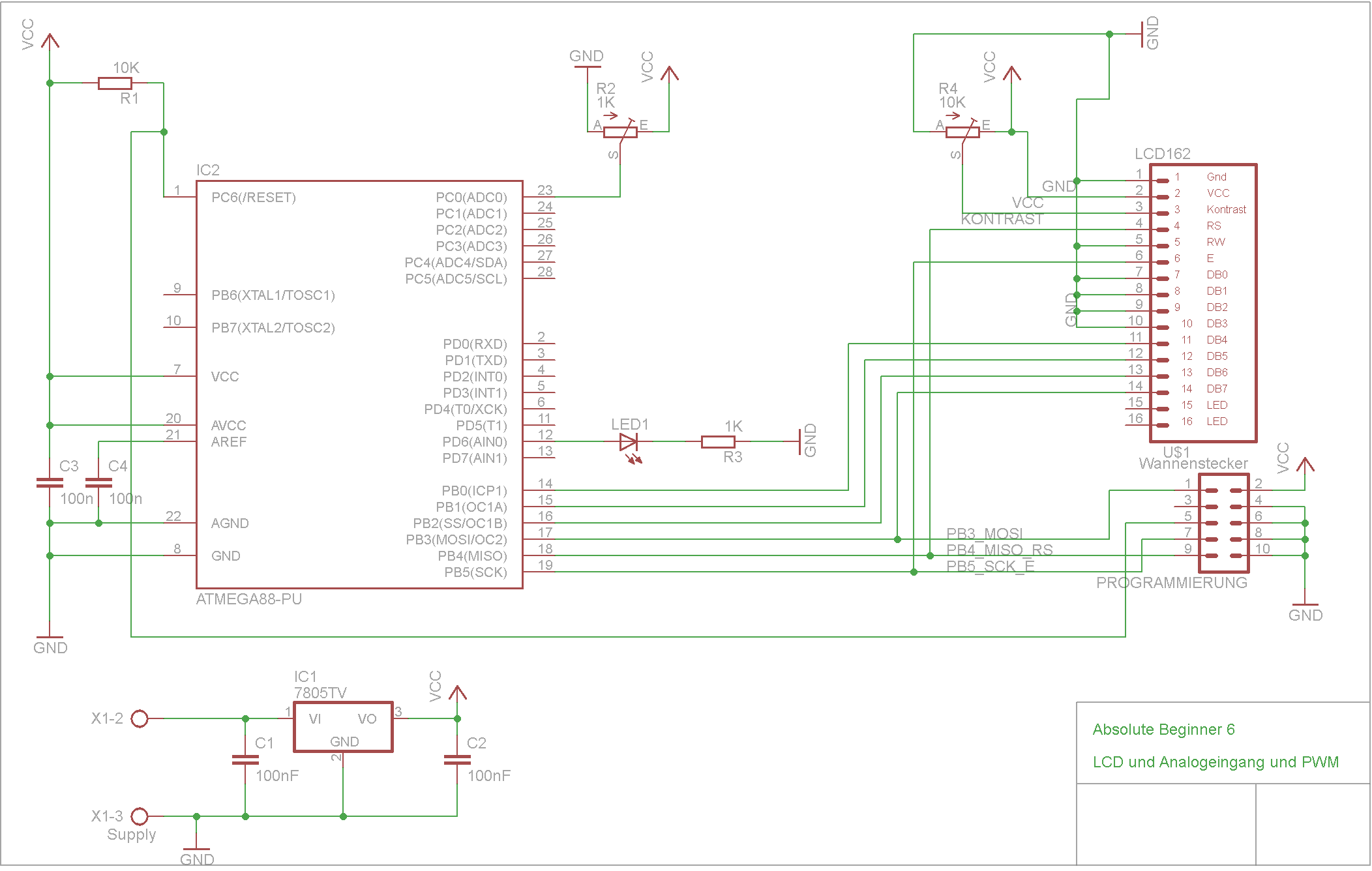Select capacitor C3 symbol
The height and width of the screenshot is (871, 1372).
pyautogui.click(x=50, y=483)
